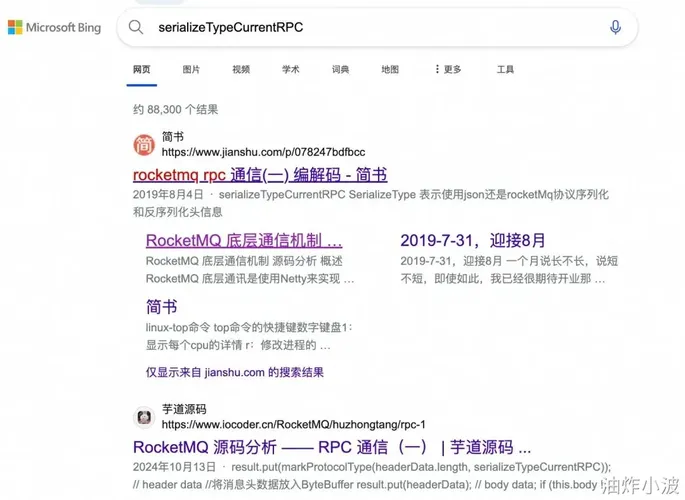This screenshot has height=500, width=685.
Task: Open the 词典 tab
Action: coord(340,69)
